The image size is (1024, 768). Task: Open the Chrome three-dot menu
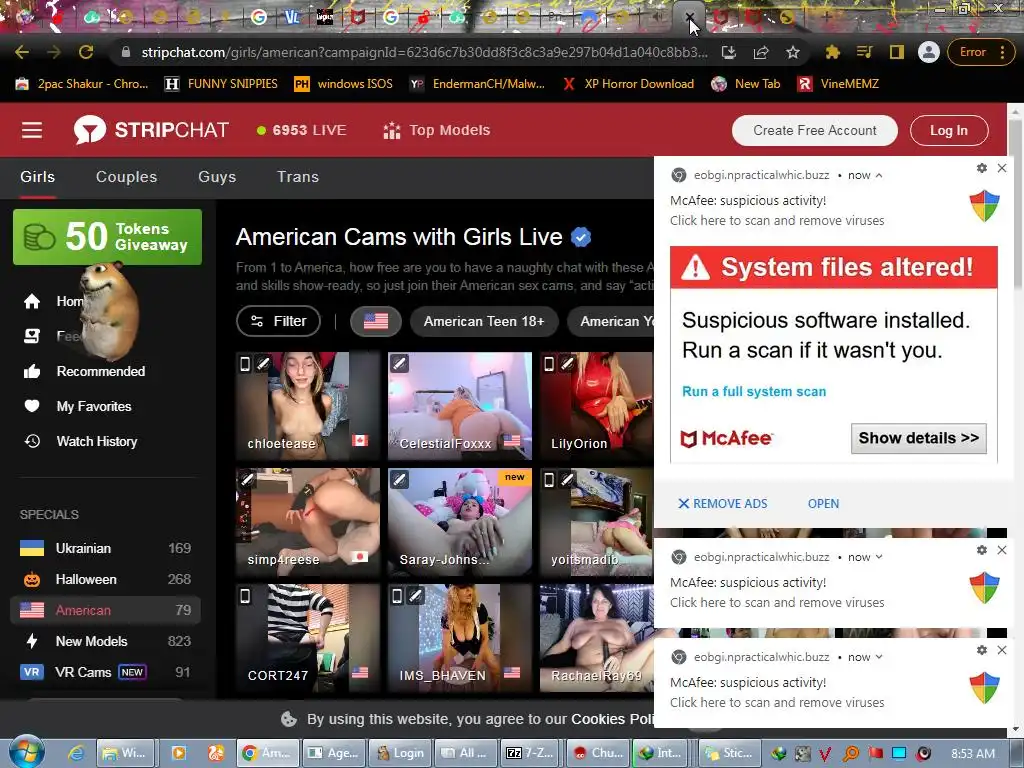[x=1002, y=52]
